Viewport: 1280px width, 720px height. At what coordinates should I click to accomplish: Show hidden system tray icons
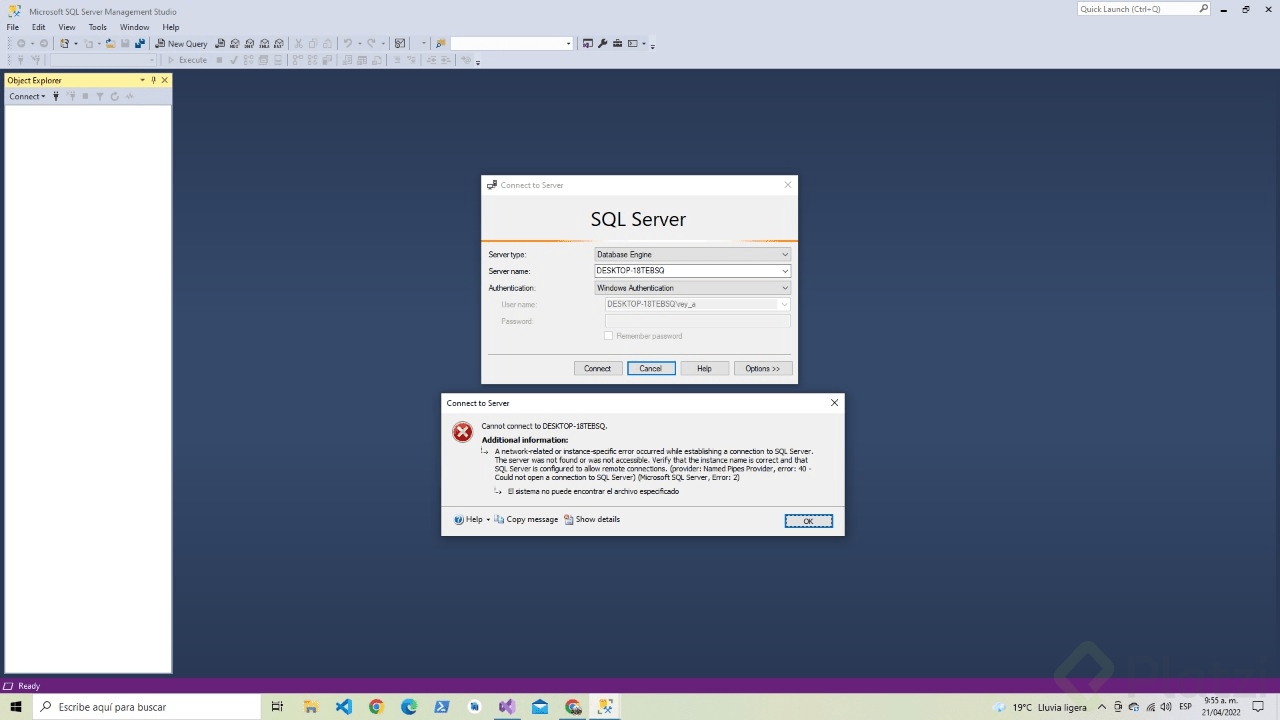tap(1102, 707)
